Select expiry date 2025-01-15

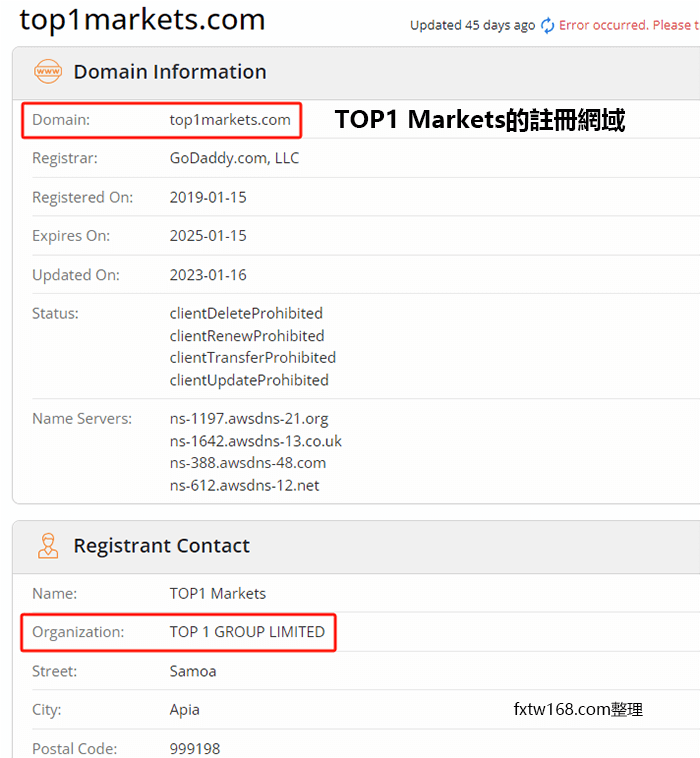tap(208, 235)
